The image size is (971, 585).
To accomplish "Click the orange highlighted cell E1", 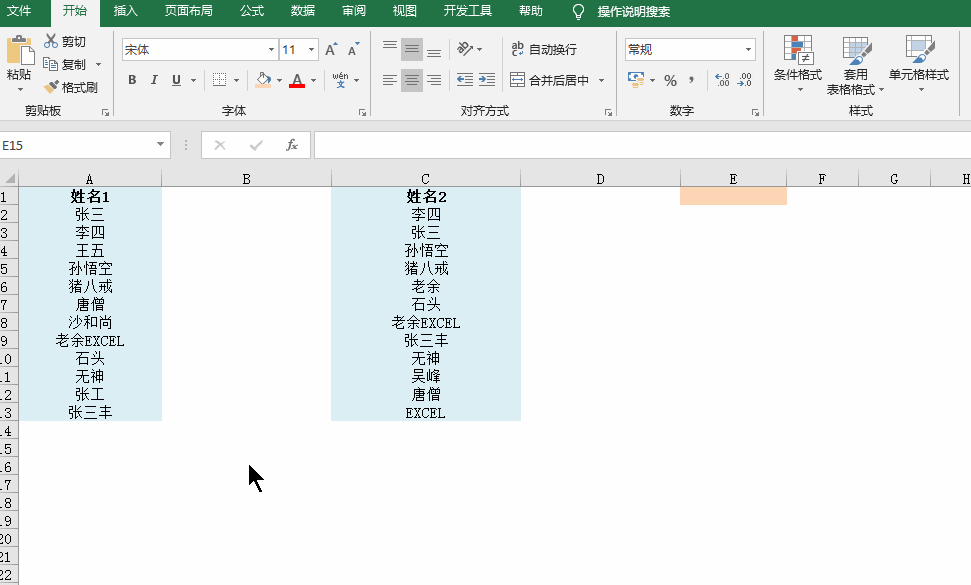I will (x=733, y=196).
